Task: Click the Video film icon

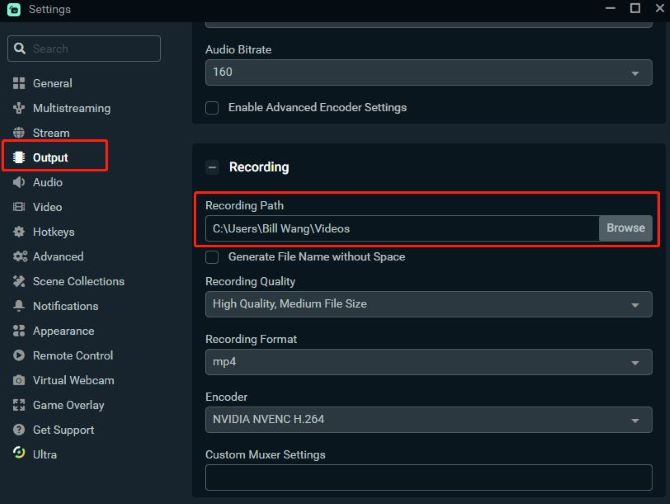Action: 19,207
